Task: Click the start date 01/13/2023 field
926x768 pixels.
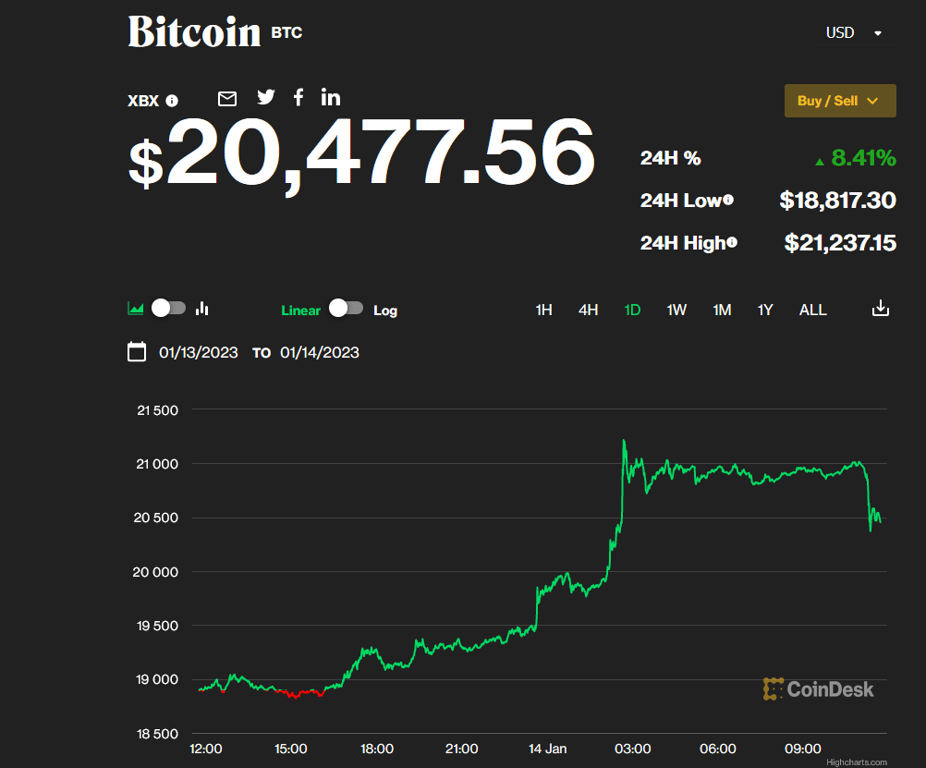Action: tap(199, 352)
